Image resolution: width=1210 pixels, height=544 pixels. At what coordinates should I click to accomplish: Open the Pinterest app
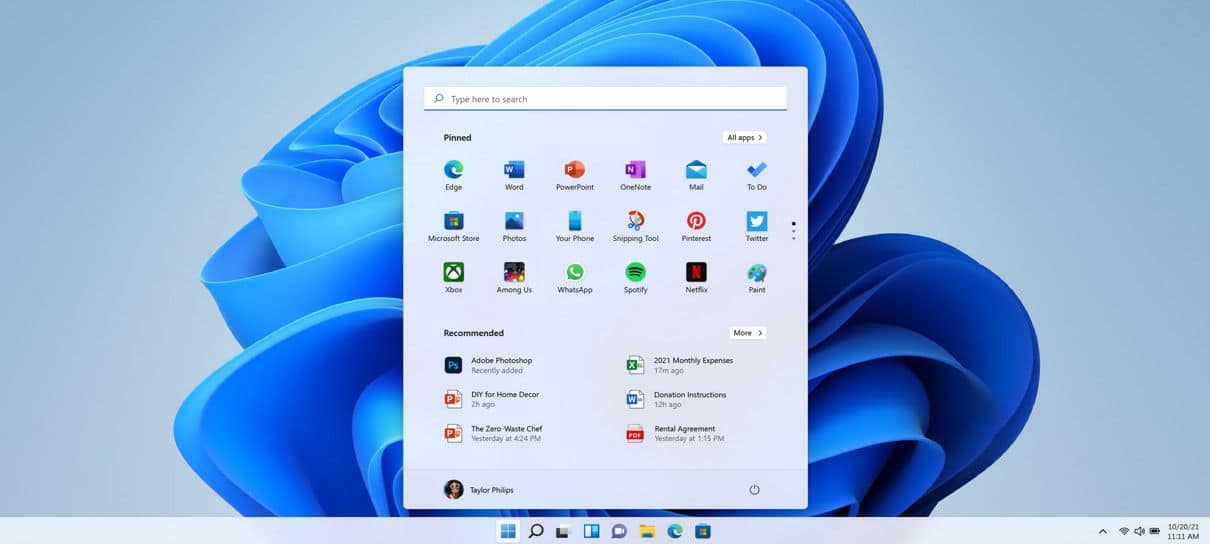pyautogui.click(x=696, y=225)
